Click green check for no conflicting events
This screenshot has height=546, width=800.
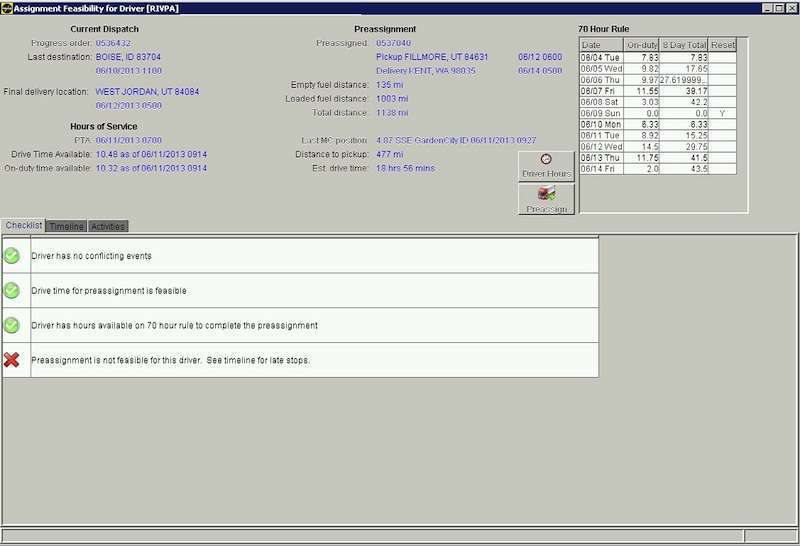12,256
